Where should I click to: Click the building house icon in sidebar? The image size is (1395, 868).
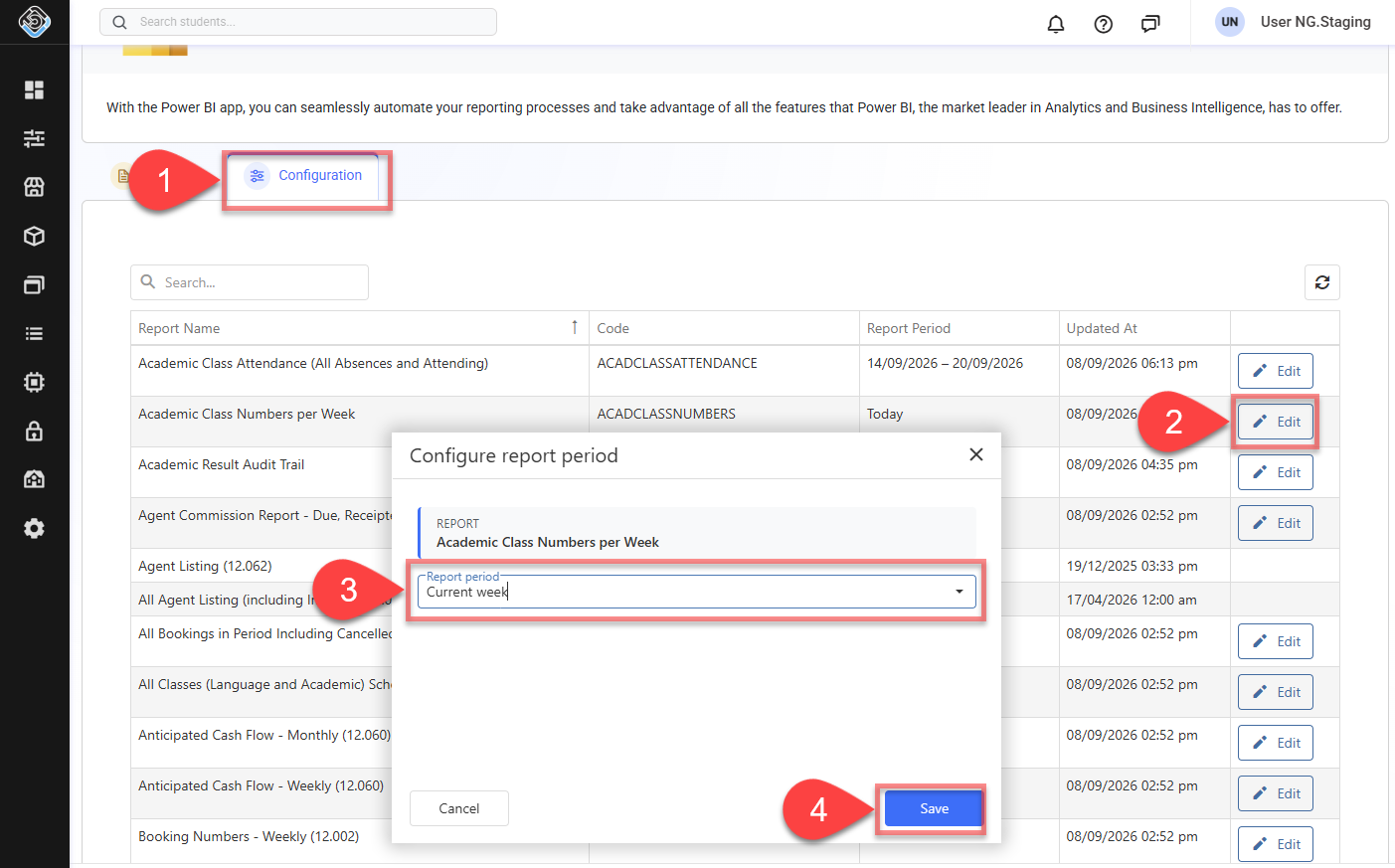pyautogui.click(x=34, y=479)
